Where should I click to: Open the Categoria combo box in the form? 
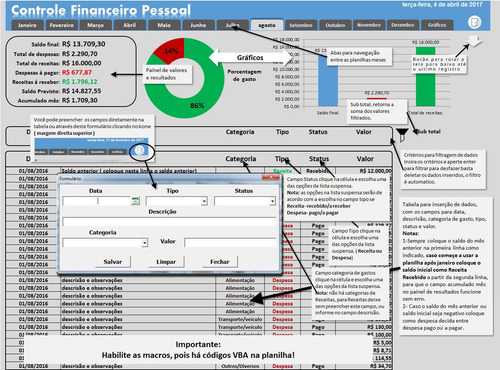(144, 243)
